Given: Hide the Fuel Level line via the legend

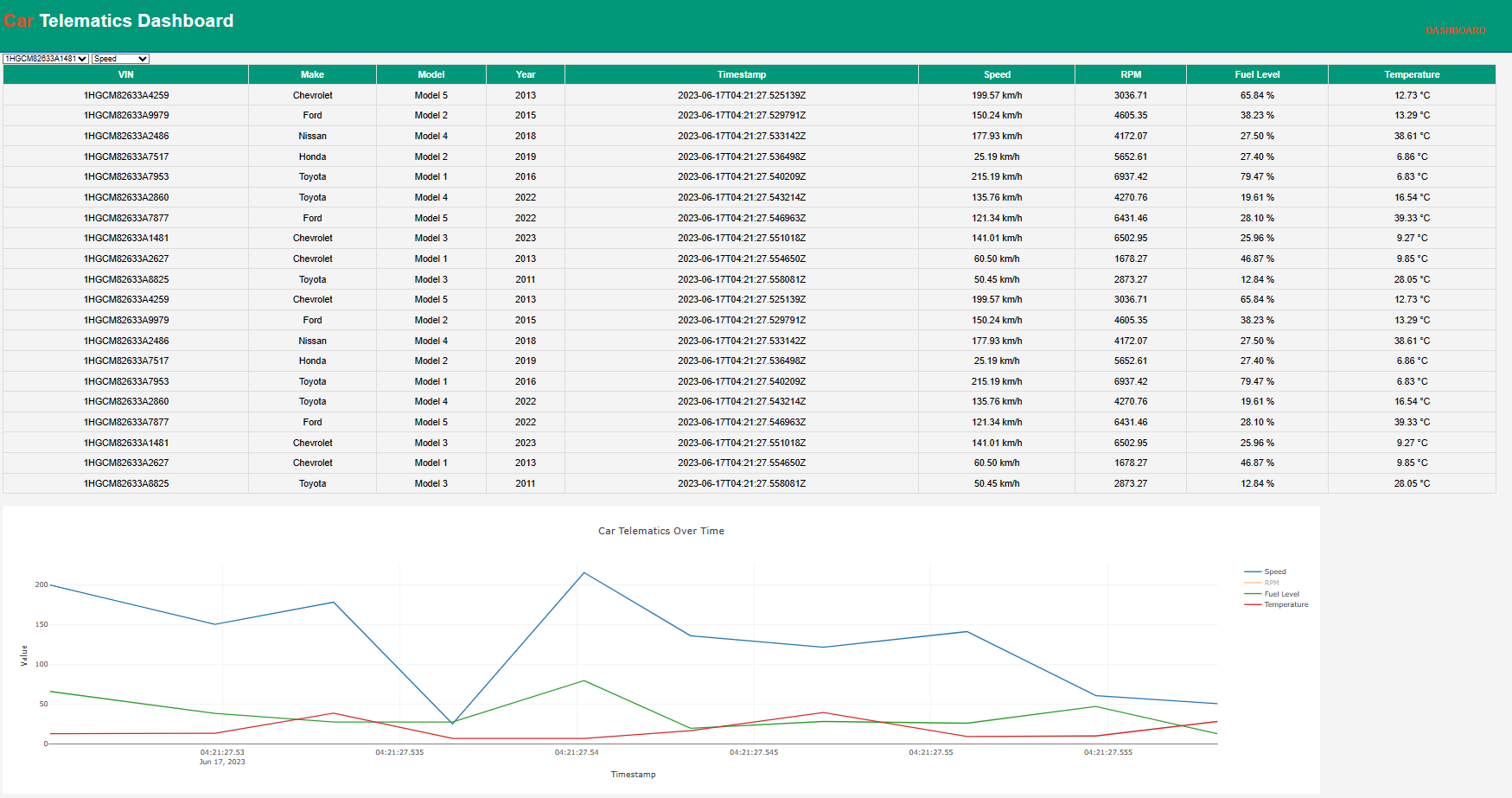Looking at the screenshot, I should [1281, 594].
